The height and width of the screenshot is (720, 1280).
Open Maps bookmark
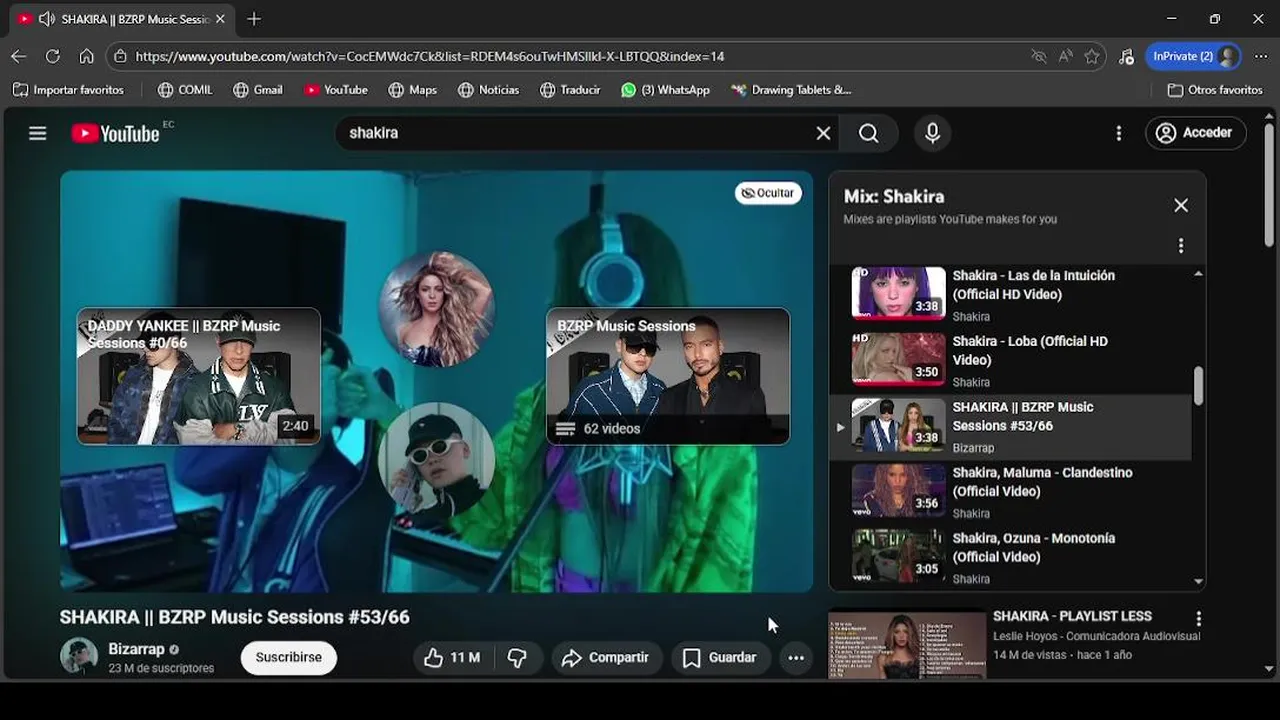point(413,90)
